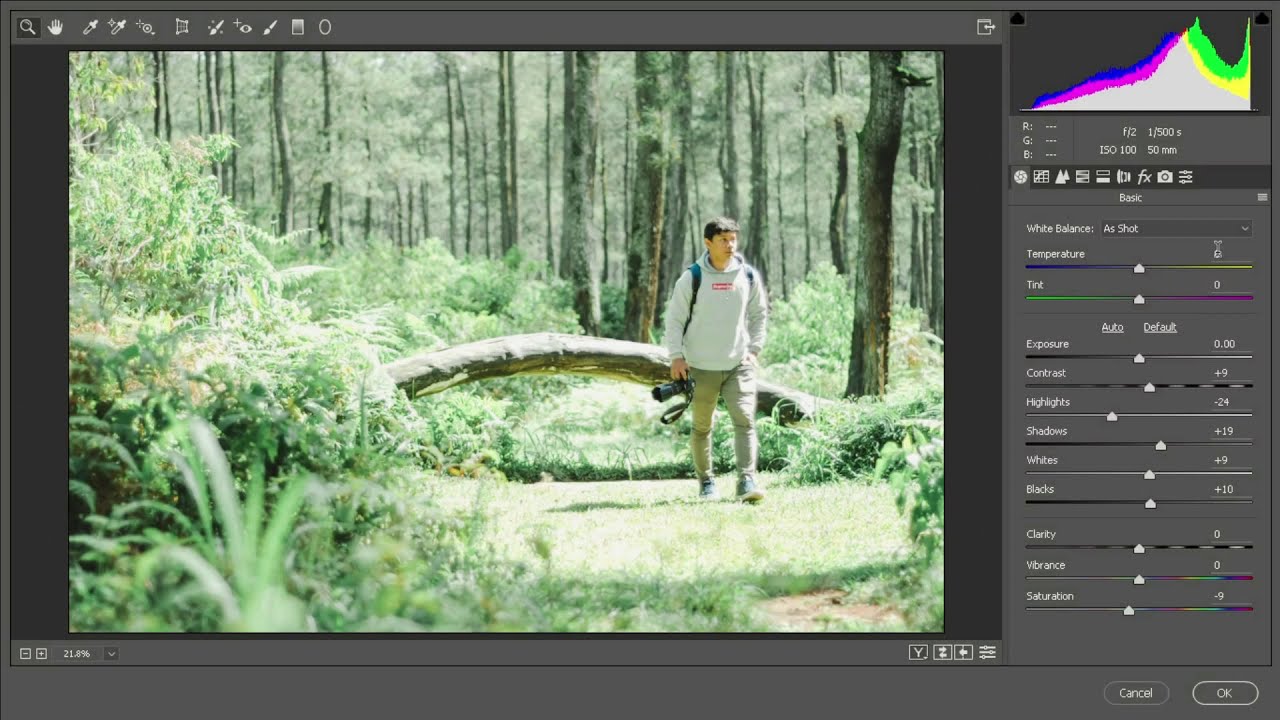Click the Temperature slider handle
The width and height of the screenshot is (1280, 720).
click(x=1139, y=268)
